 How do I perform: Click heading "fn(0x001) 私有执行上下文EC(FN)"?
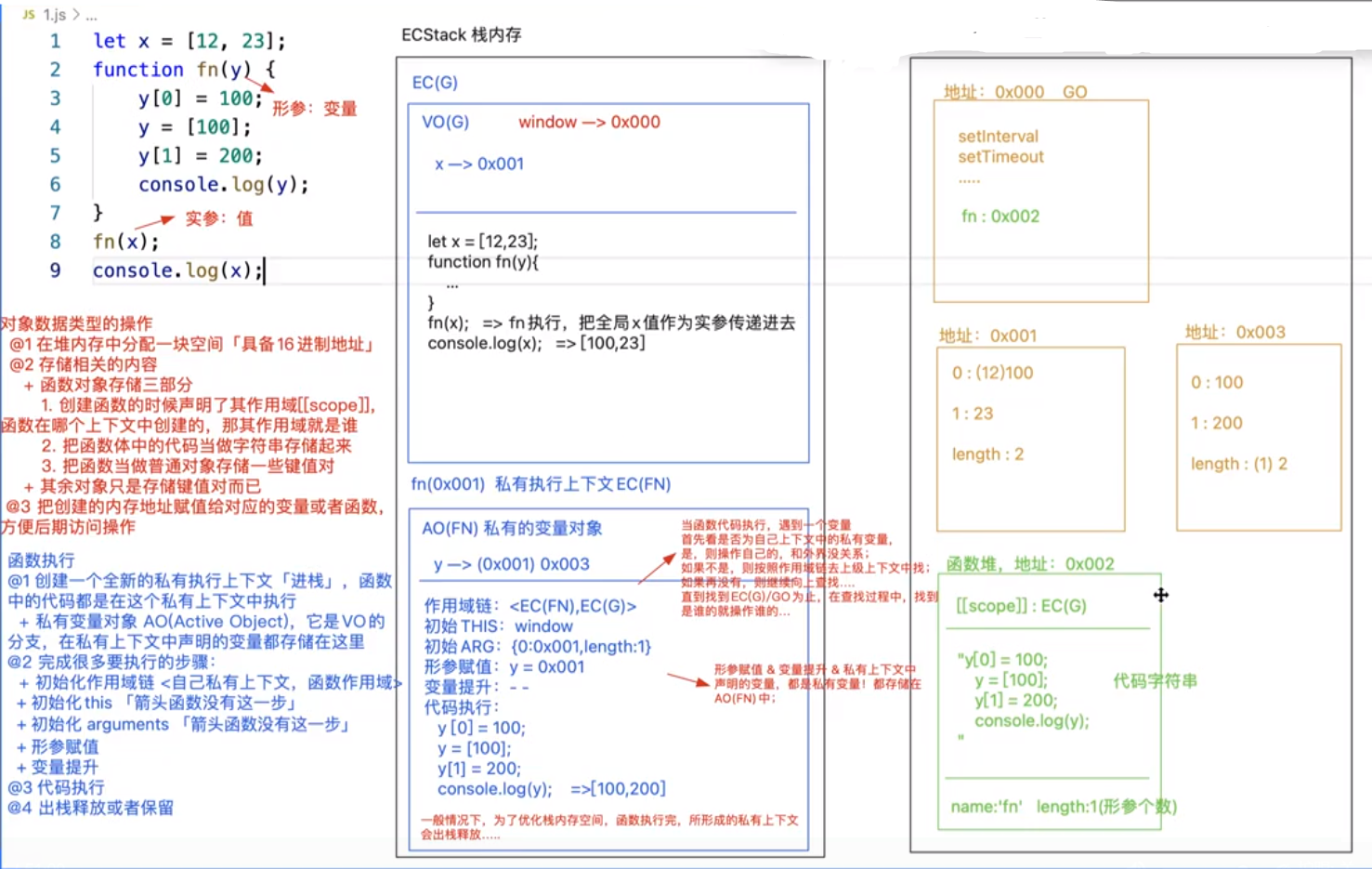pyautogui.click(x=541, y=484)
